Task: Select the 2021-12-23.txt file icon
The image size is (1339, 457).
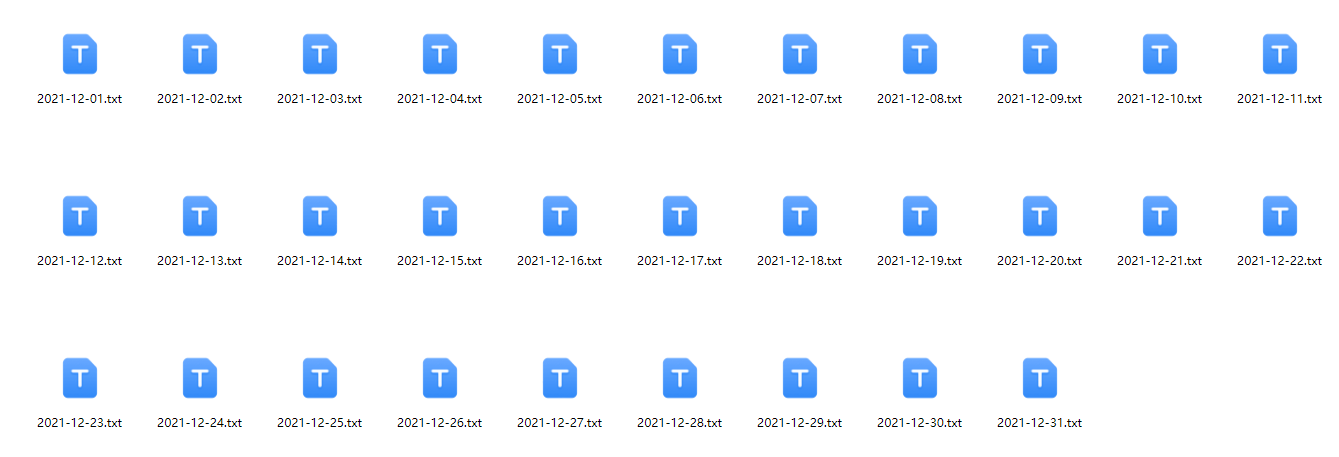Action: point(79,378)
